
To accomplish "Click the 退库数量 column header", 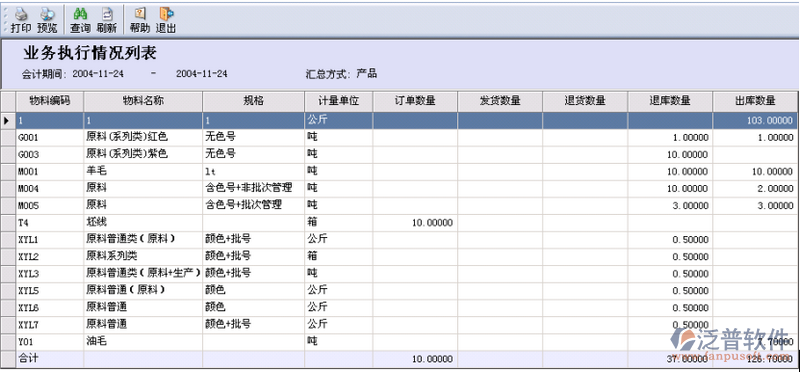I will click(x=670, y=101).
